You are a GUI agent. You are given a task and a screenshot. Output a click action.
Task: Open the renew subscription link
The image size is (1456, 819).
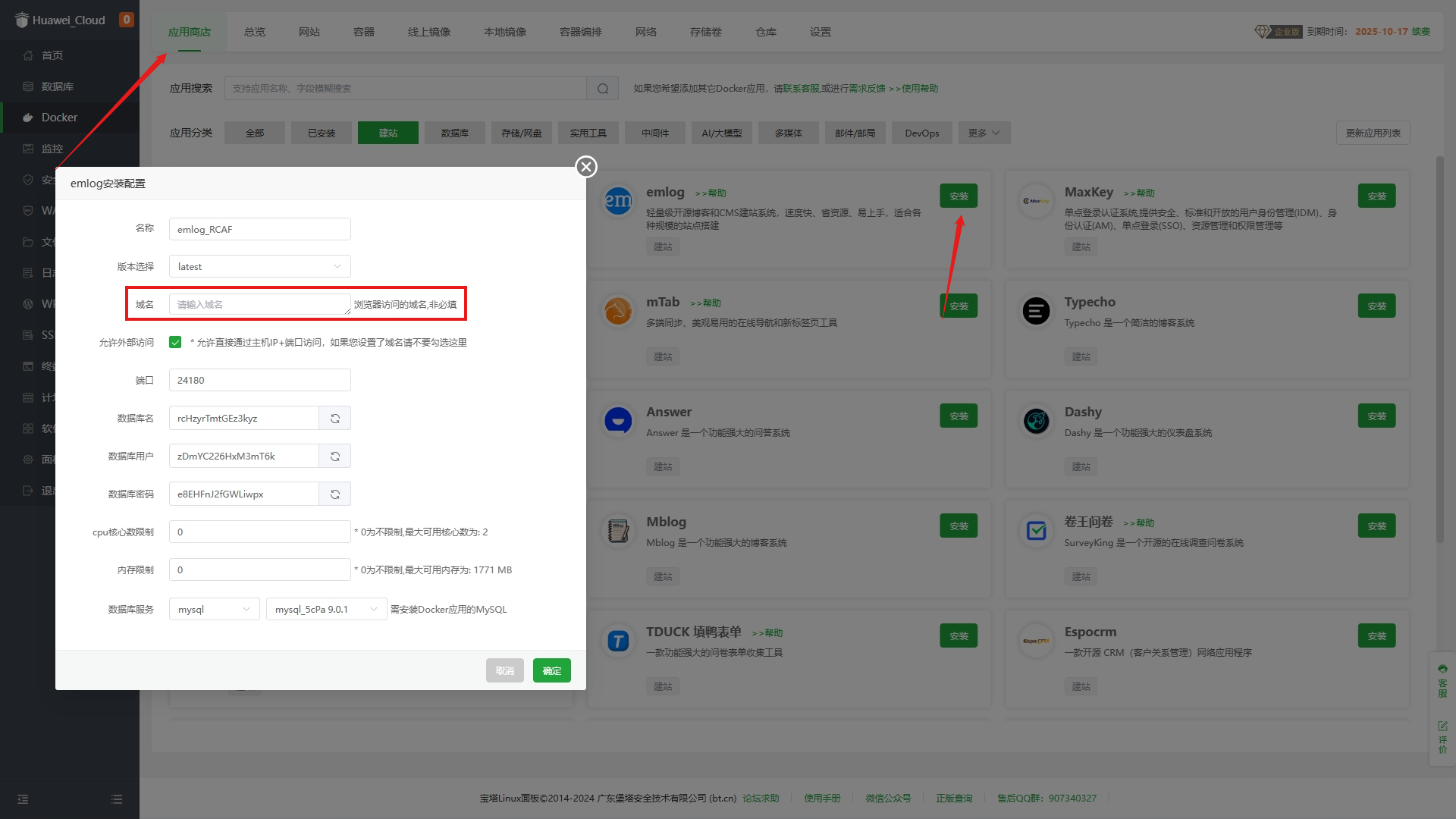click(1421, 32)
